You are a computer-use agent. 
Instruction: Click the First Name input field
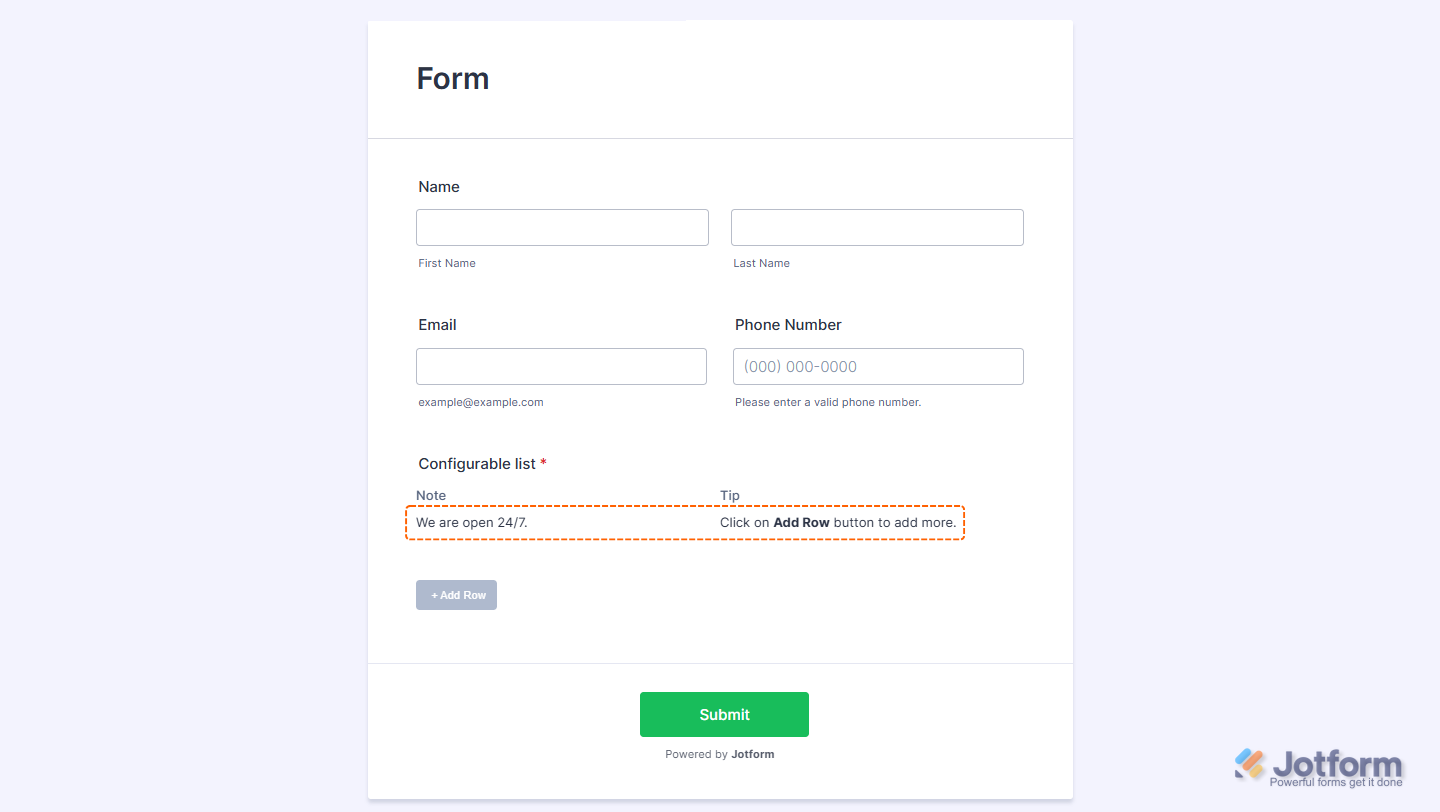562,227
